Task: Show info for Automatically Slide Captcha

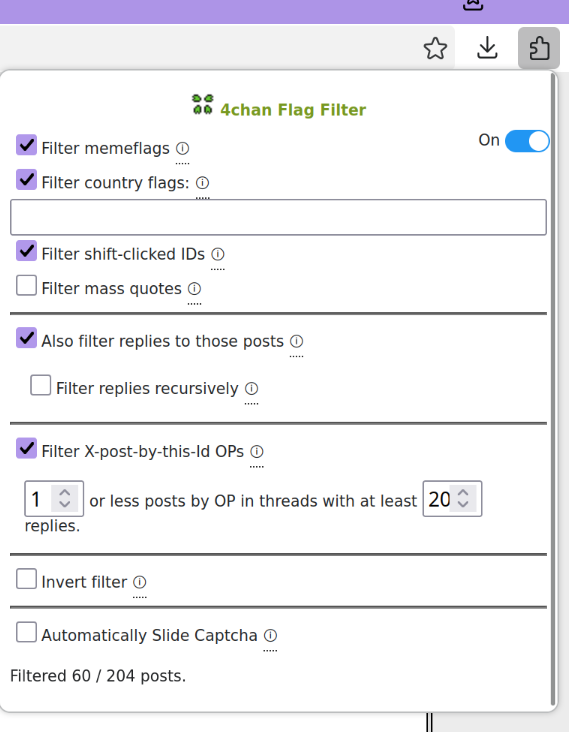Action: [x=270, y=635]
